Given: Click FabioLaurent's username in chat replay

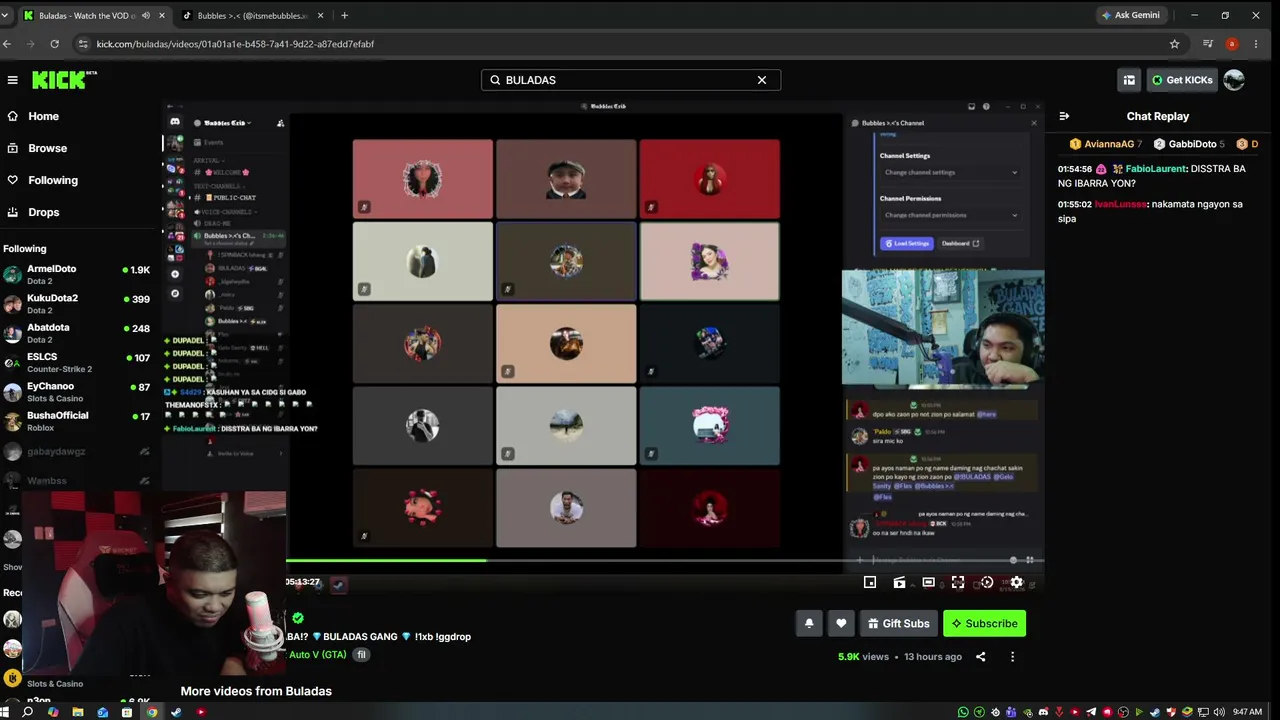Looking at the screenshot, I should pos(1155,169).
